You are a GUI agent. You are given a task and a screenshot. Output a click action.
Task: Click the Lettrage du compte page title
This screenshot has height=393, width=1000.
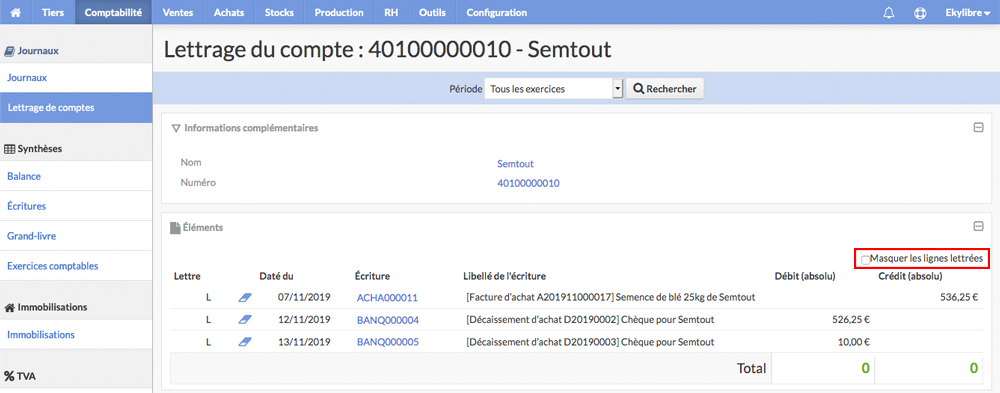[x=388, y=49]
